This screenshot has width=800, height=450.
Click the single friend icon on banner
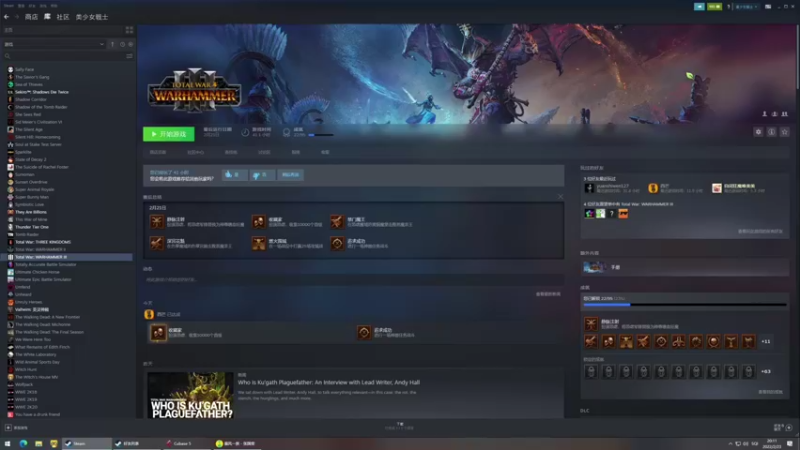click(x=764, y=114)
